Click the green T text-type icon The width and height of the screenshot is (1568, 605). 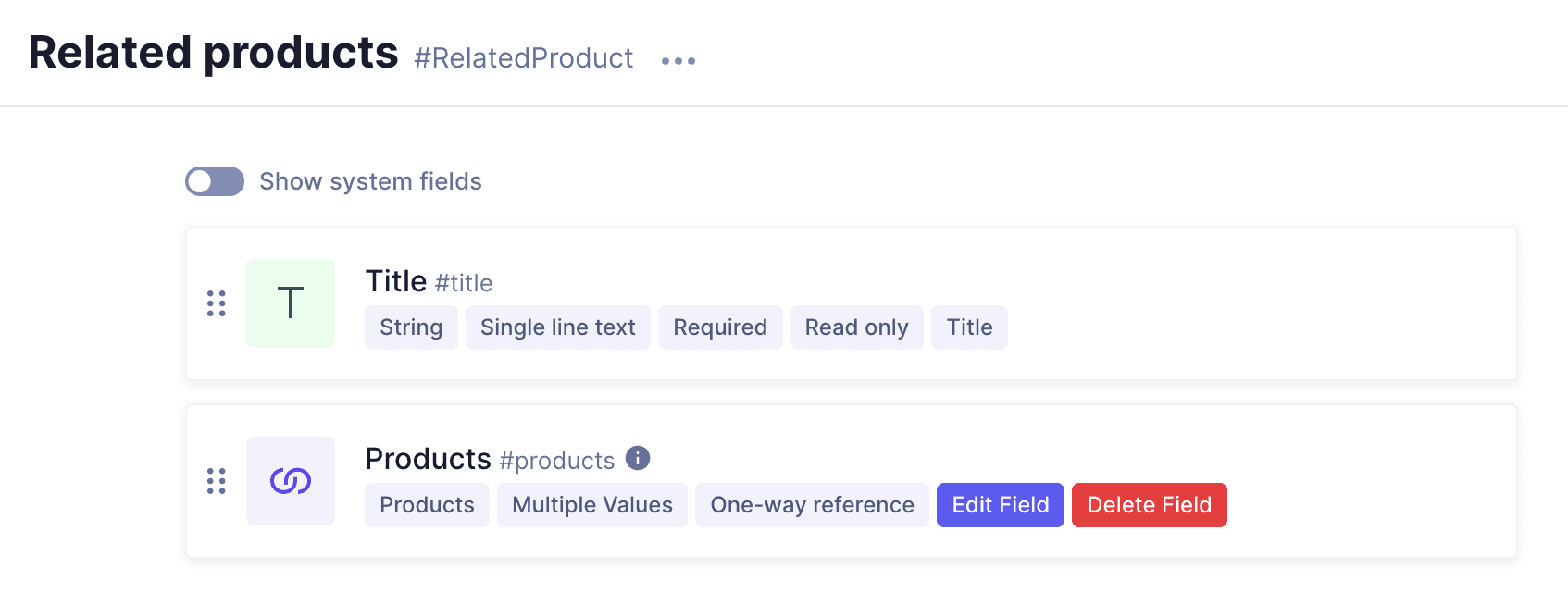pos(291,303)
